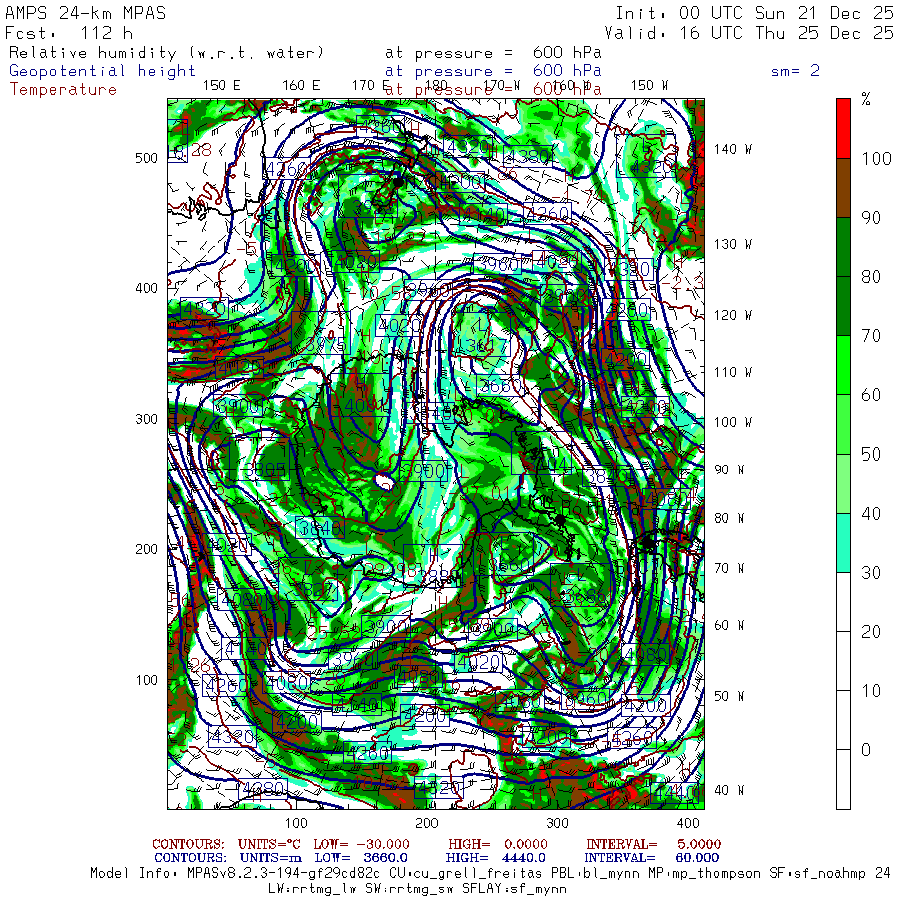Image resolution: width=900 pixels, height=900 pixels.
Task: Click the '140 W' longitude label
Action: (733, 149)
